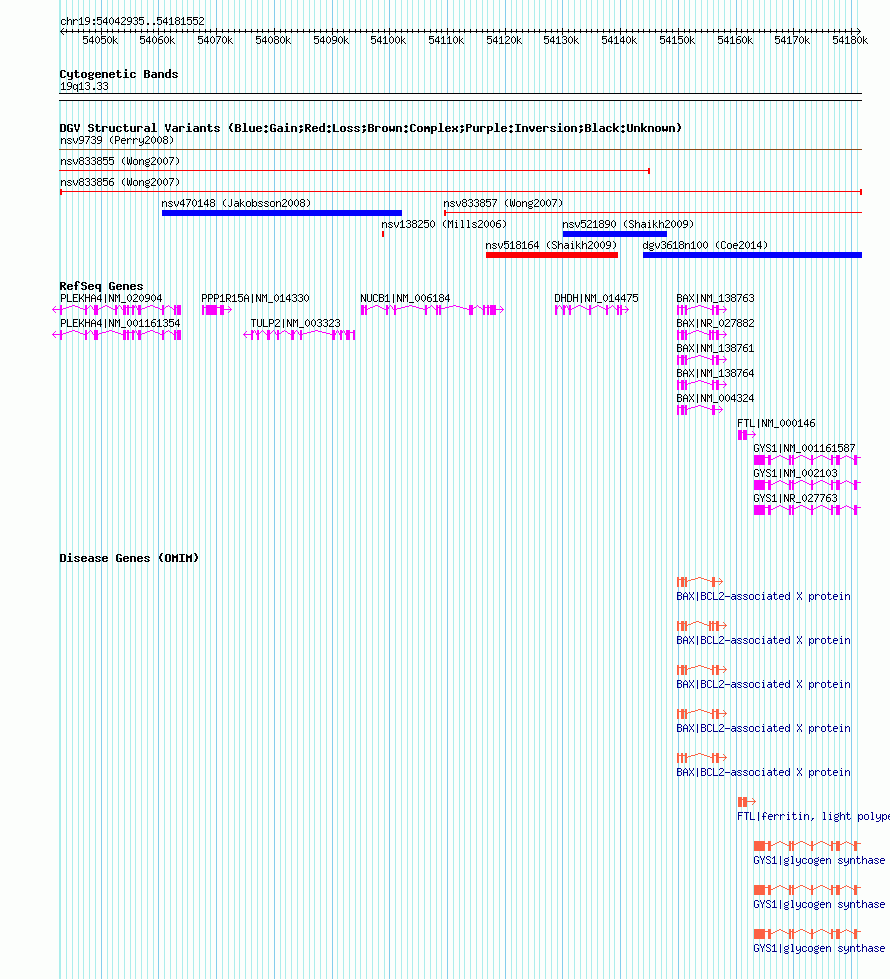Select the red nsv518164 loss bar
The image size is (890, 979).
[x=552, y=255]
